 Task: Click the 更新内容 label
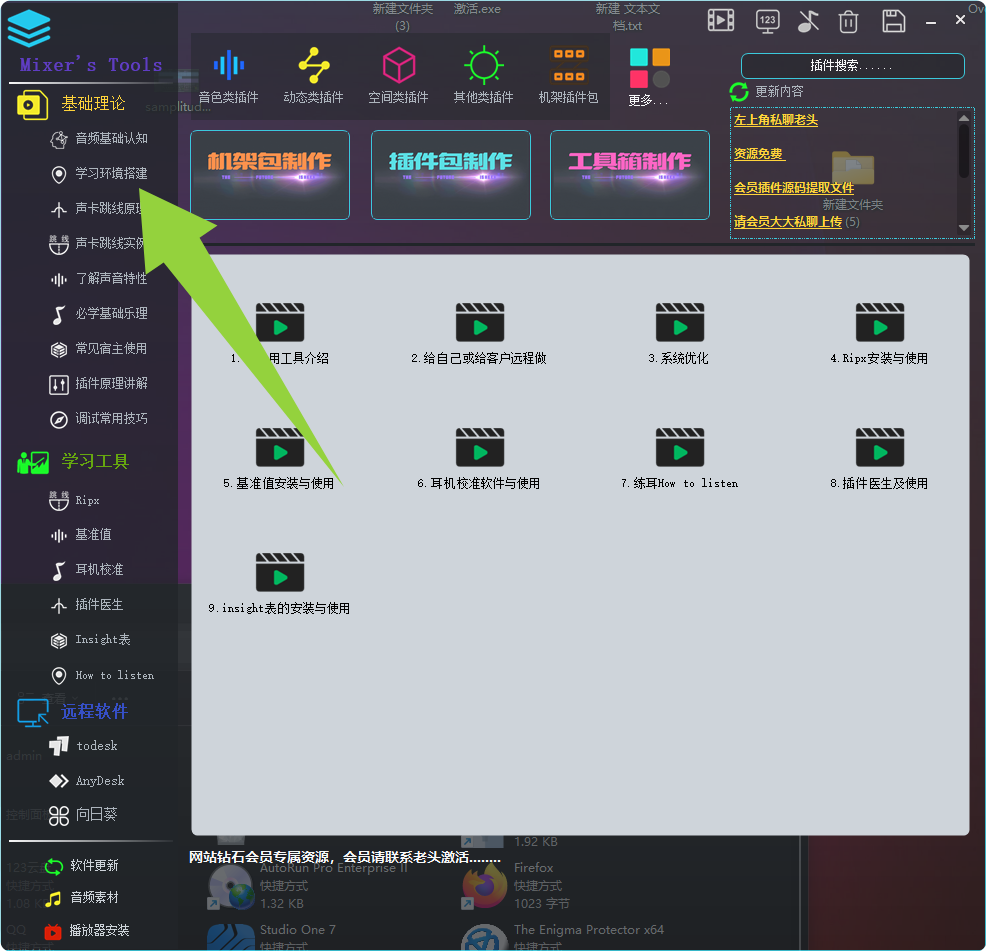779,92
